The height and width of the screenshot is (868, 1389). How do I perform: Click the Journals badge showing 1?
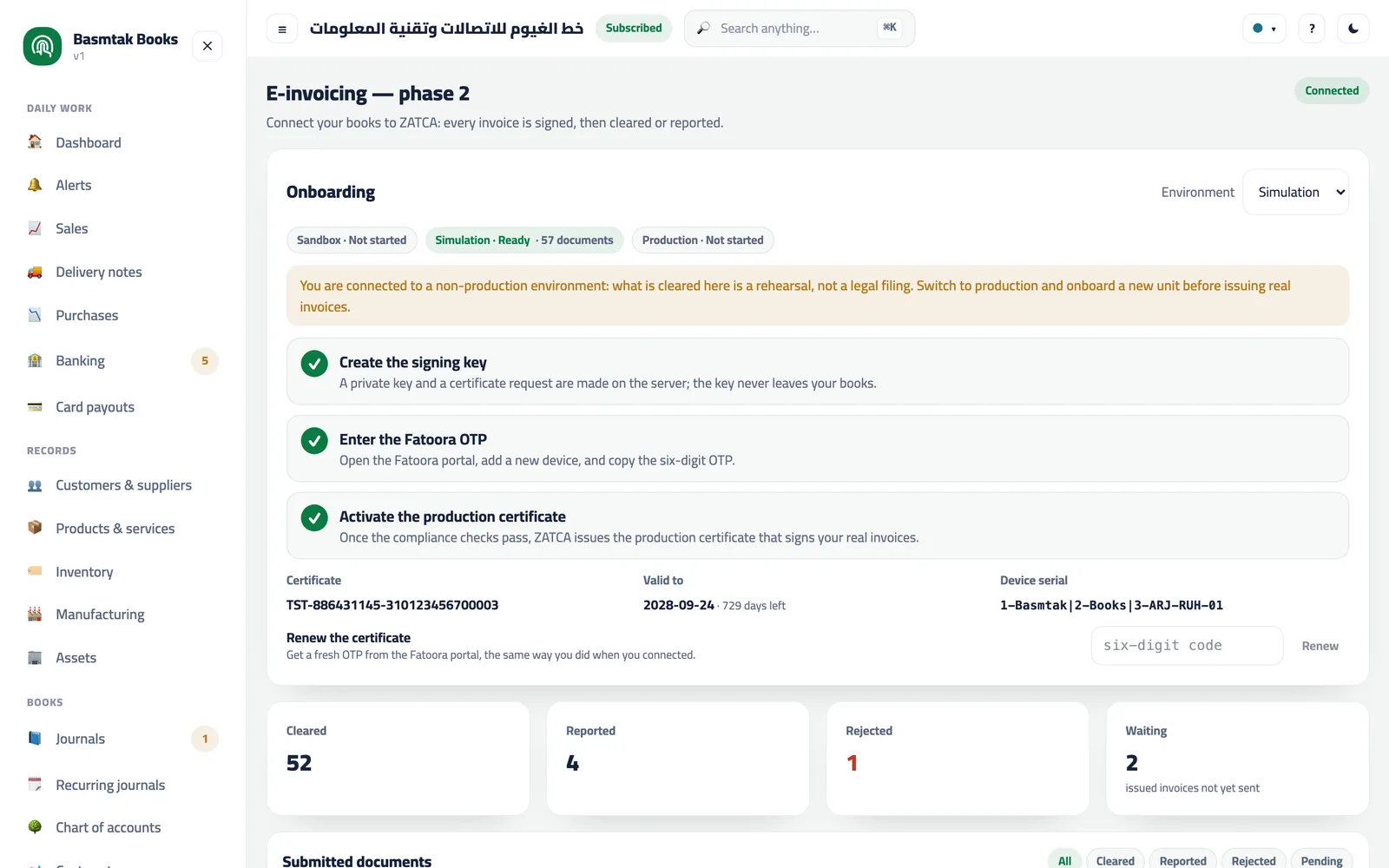[205, 739]
